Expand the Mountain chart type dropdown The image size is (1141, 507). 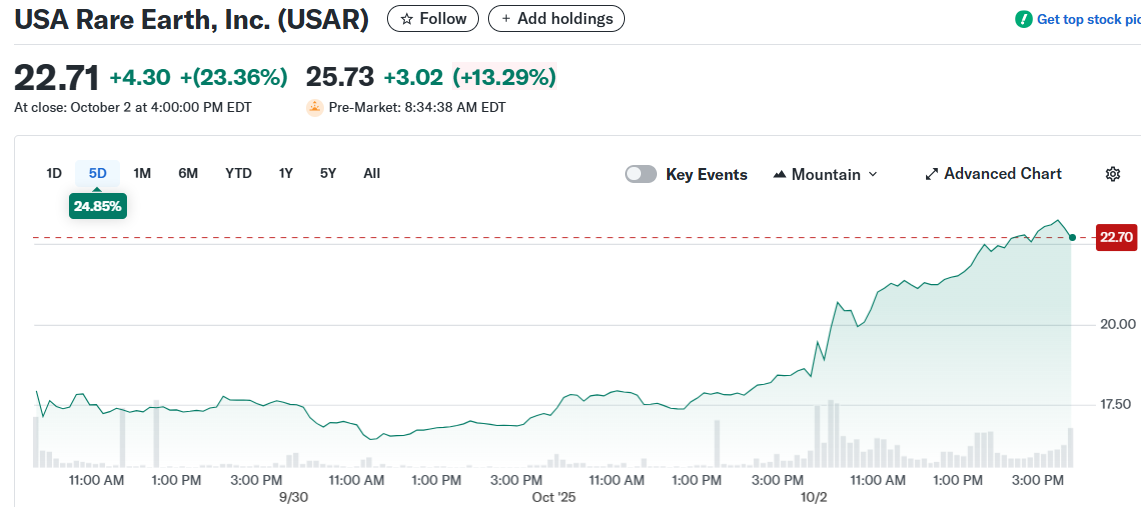tap(872, 174)
